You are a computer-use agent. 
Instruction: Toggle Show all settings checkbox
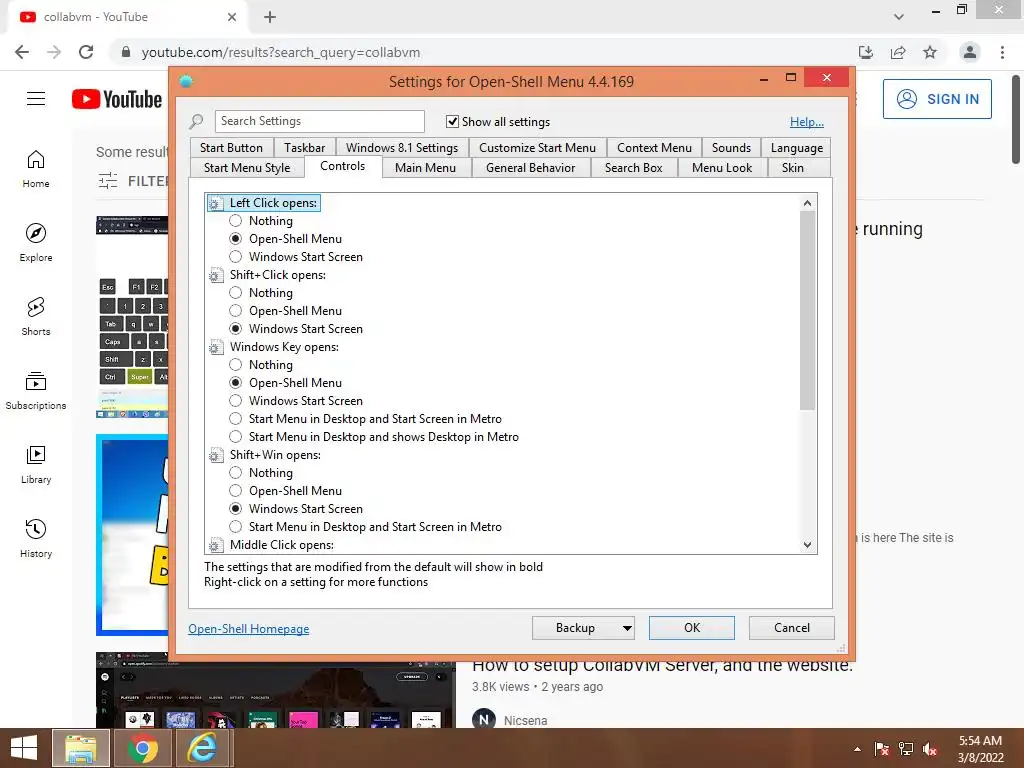click(452, 121)
